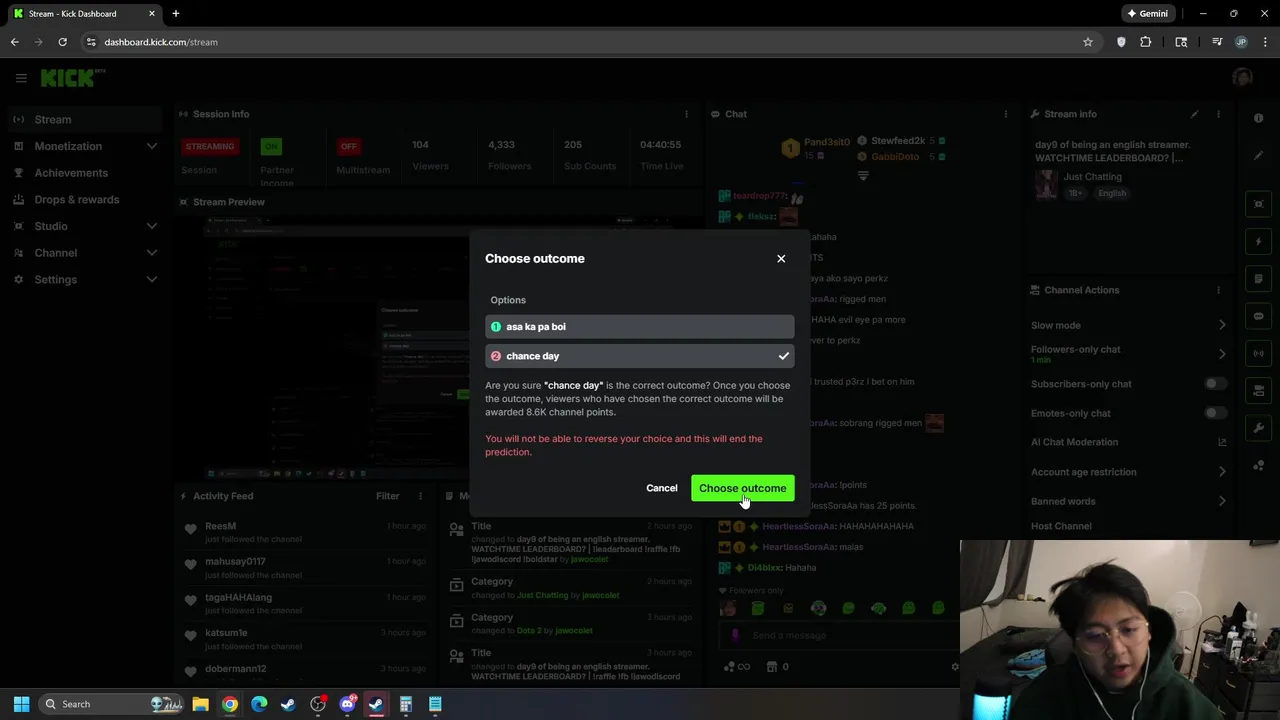Click the Gemini button in Chrome
Image resolution: width=1280 pixels, height=720 pixels.
(1147, 14)
